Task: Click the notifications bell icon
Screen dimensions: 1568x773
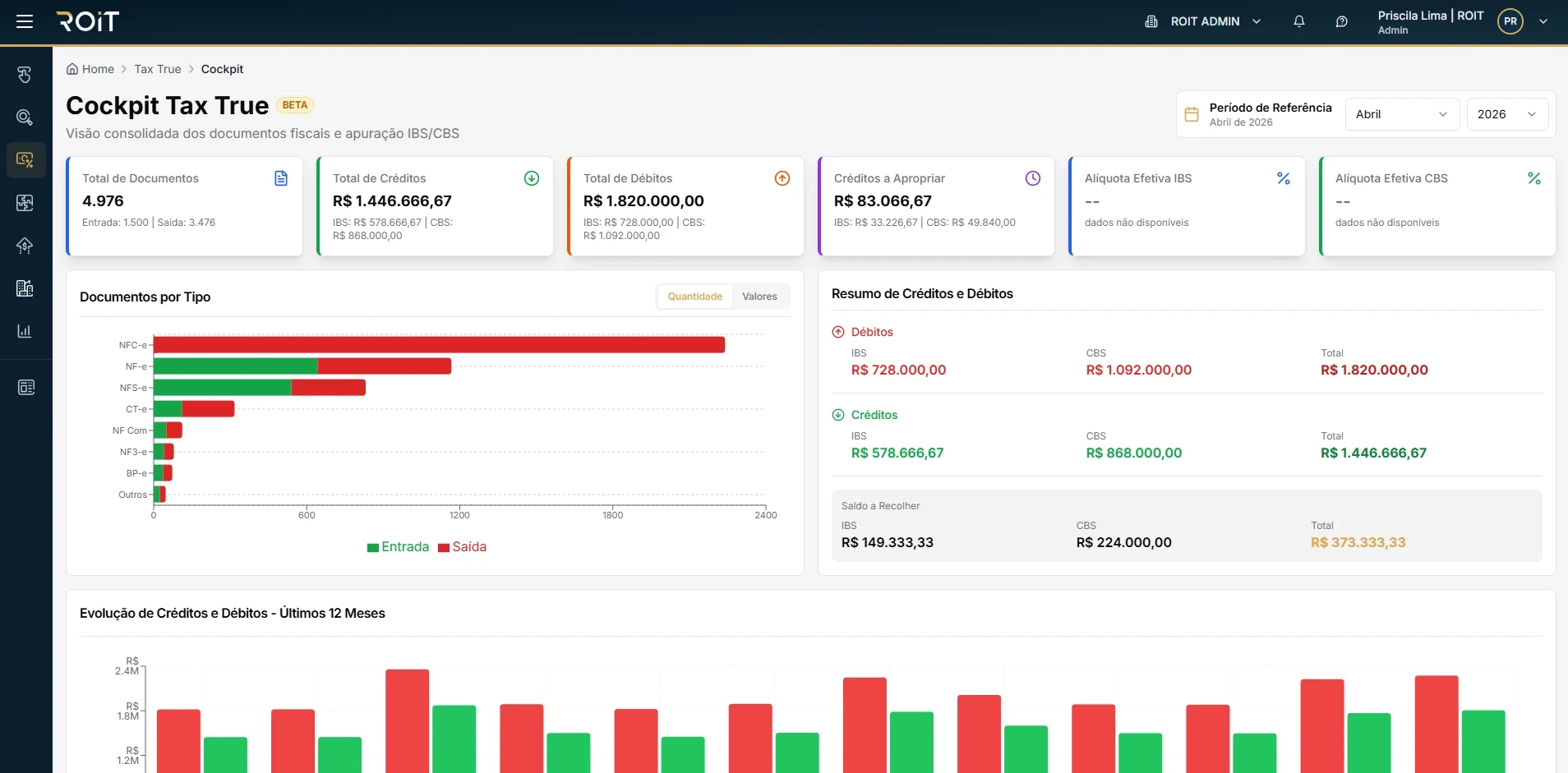Action: coord(1299,21)
